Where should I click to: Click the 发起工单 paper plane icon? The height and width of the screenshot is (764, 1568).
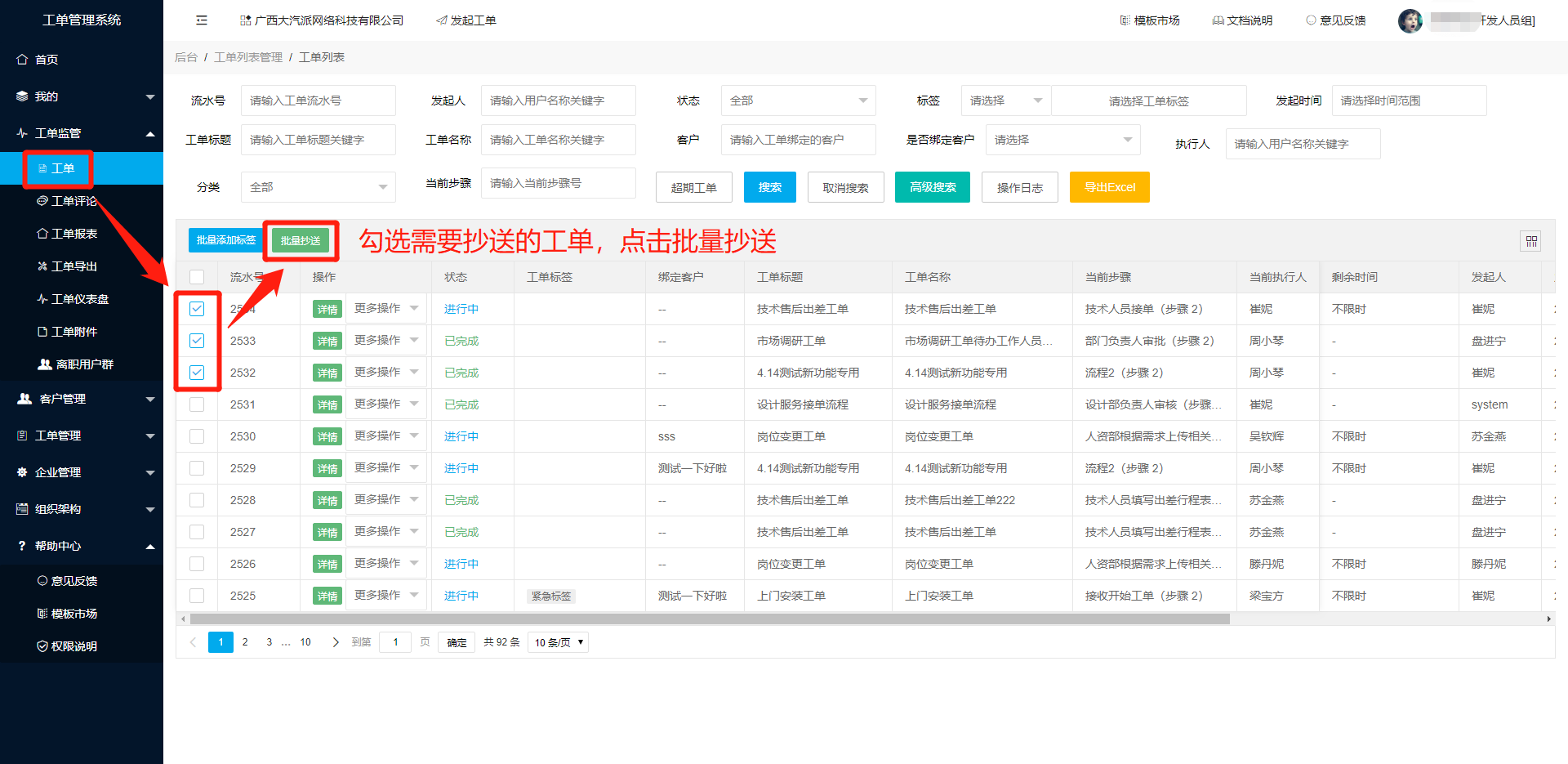click(x=442, y=20)
